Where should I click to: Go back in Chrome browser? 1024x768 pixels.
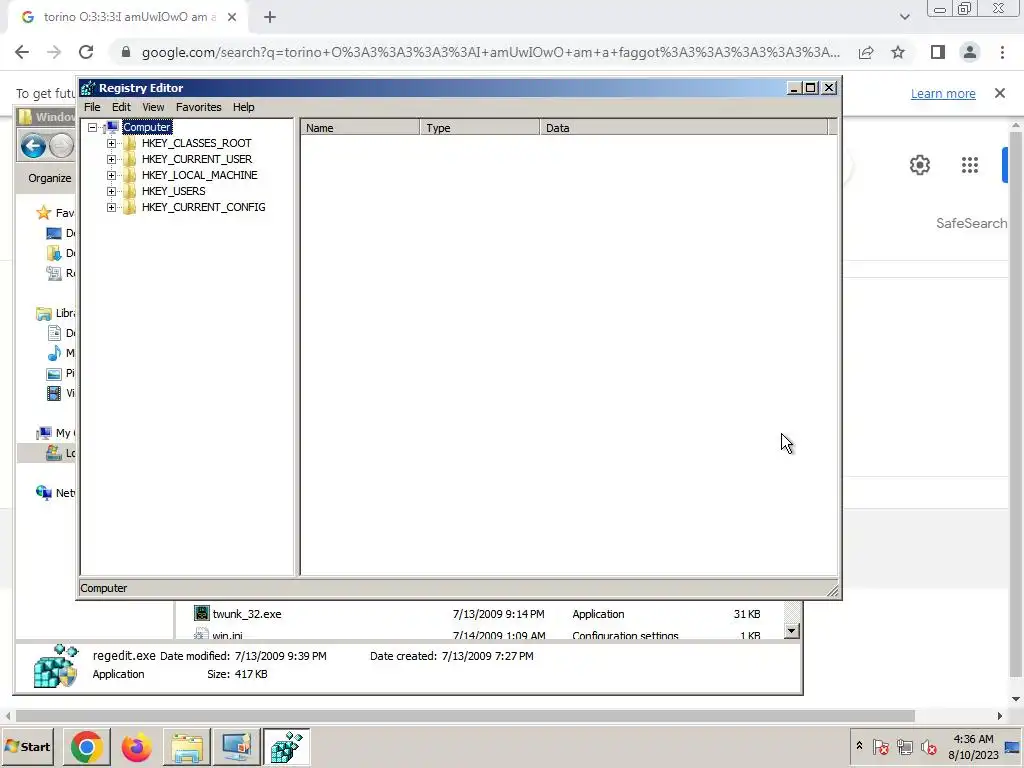click(22, 52)
